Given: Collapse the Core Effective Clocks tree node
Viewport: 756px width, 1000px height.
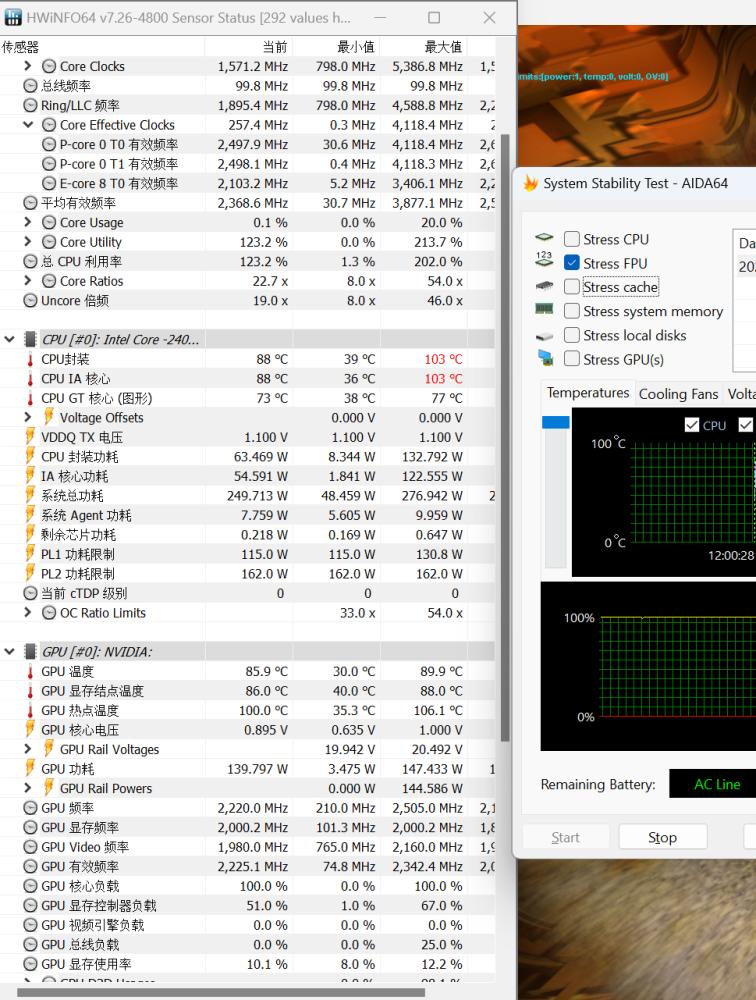Looking at the screenshot, I should pos(28,125).
